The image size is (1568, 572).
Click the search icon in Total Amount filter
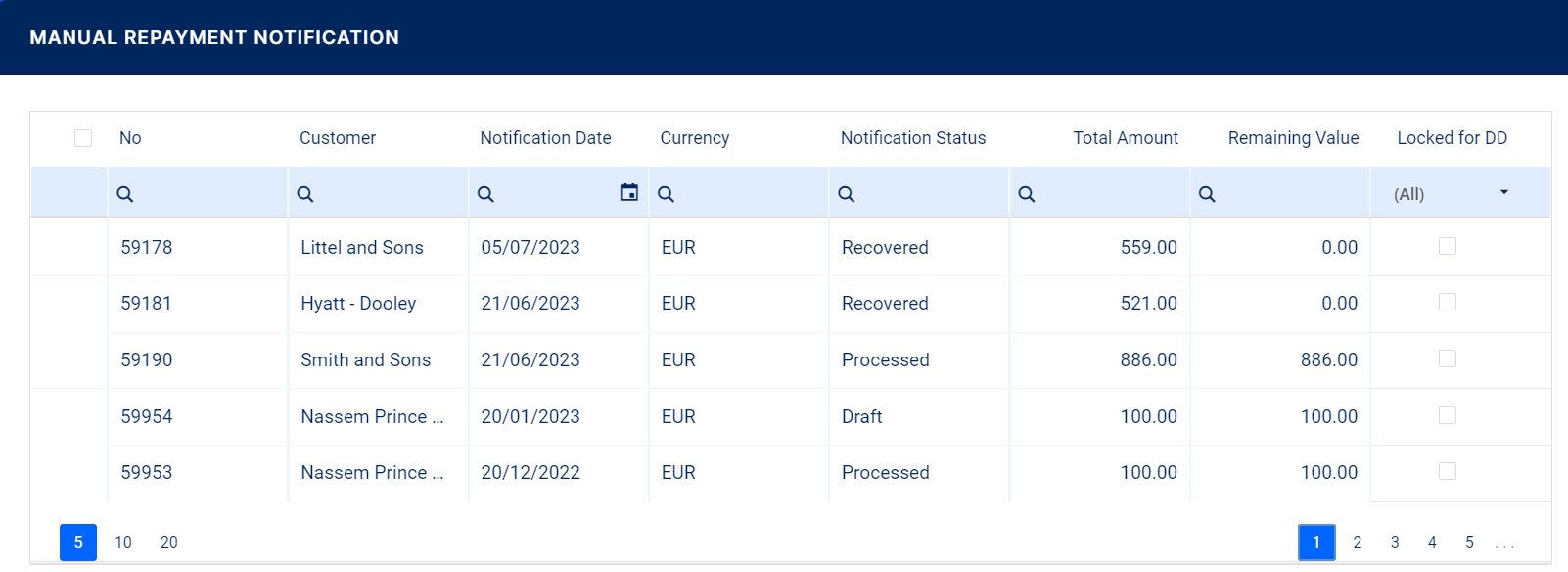pyautogui.click(x=1027, y=194)
